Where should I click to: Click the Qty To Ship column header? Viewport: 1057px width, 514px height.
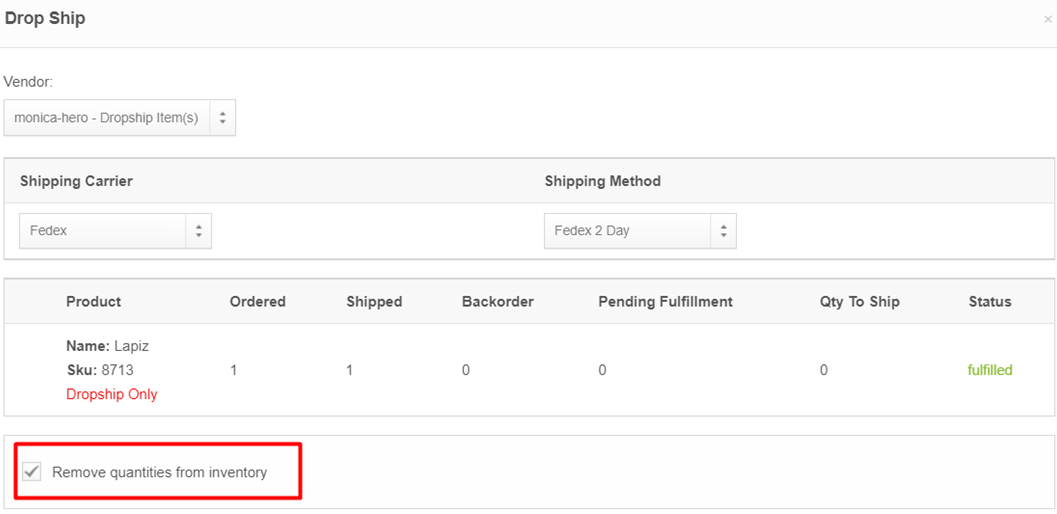coord(859,302)
